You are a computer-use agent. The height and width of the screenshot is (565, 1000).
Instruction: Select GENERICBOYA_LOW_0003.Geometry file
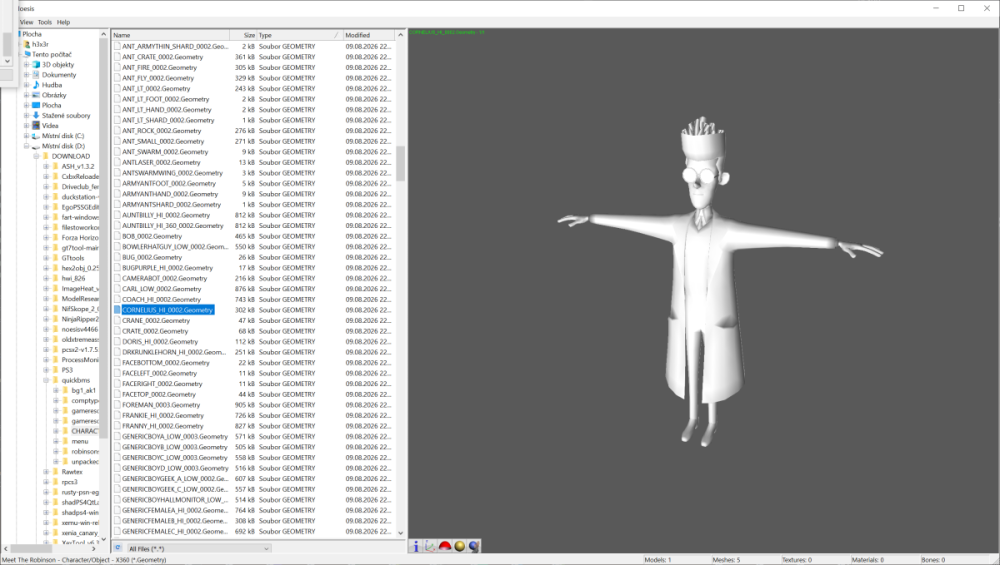175,437
